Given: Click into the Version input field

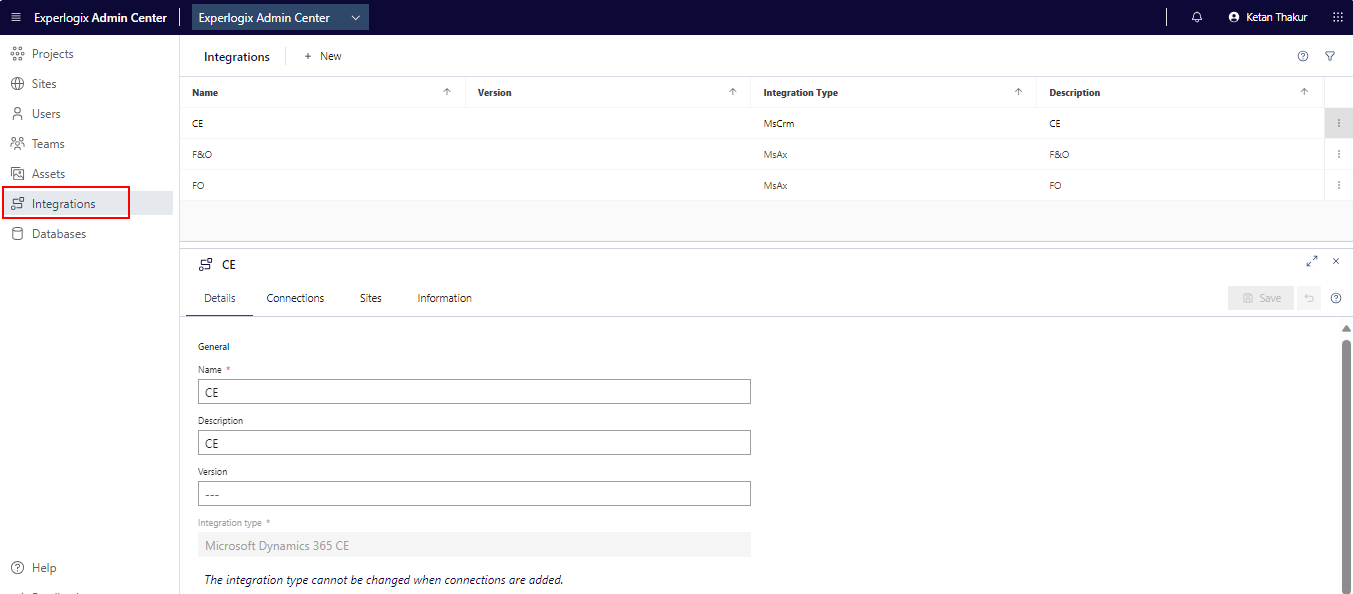Looking at the screenshot, I should (474, 494).
